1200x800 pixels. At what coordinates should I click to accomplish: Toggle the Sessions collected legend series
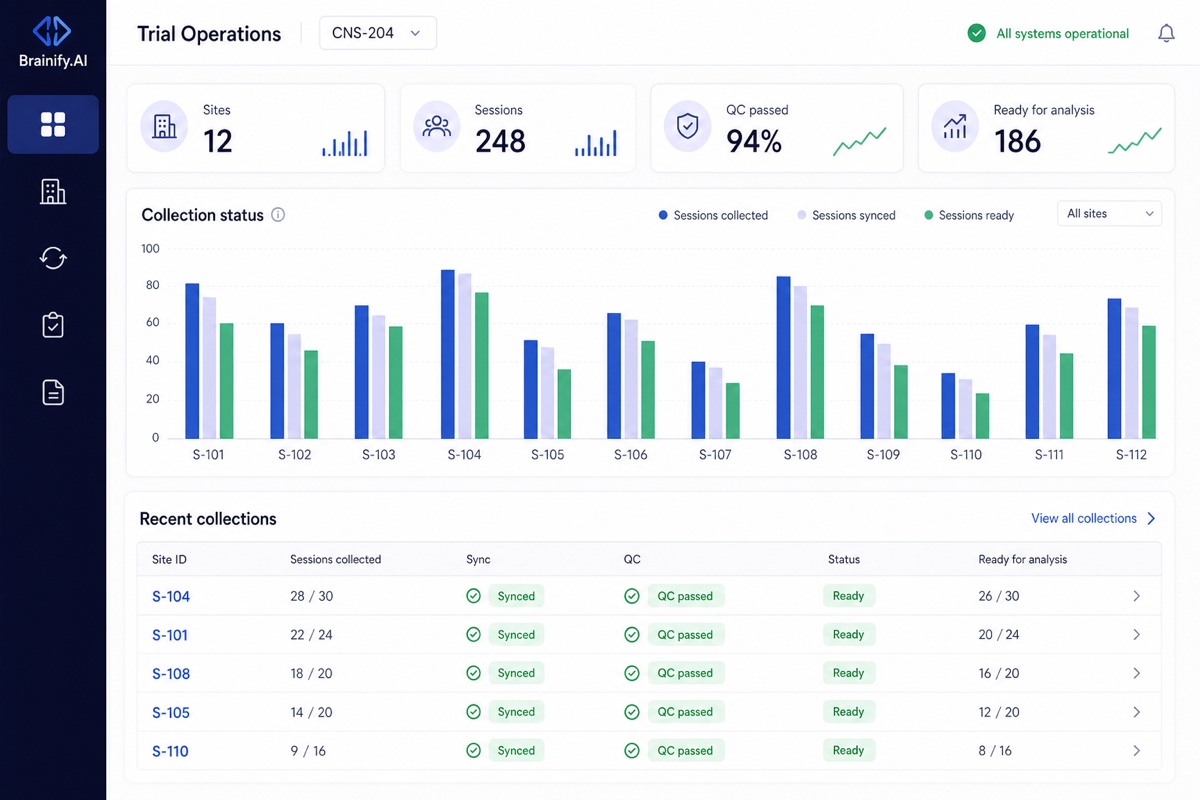coord(713,215)
